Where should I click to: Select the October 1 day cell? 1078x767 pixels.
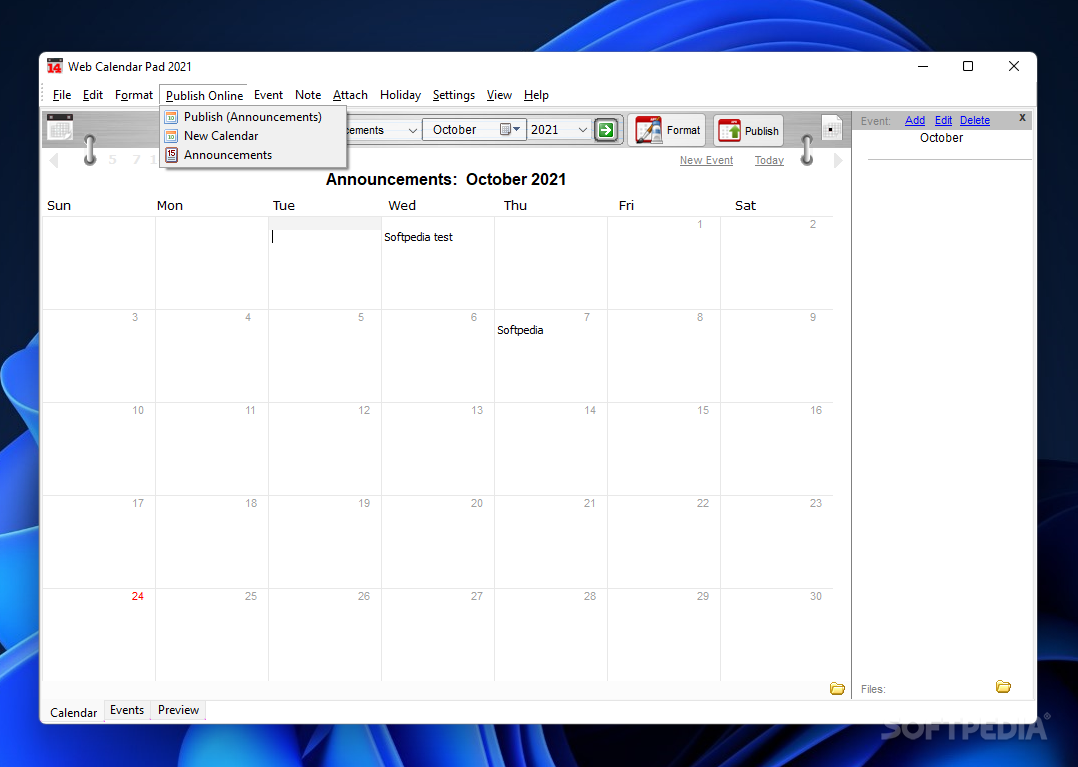pos(664,263)
